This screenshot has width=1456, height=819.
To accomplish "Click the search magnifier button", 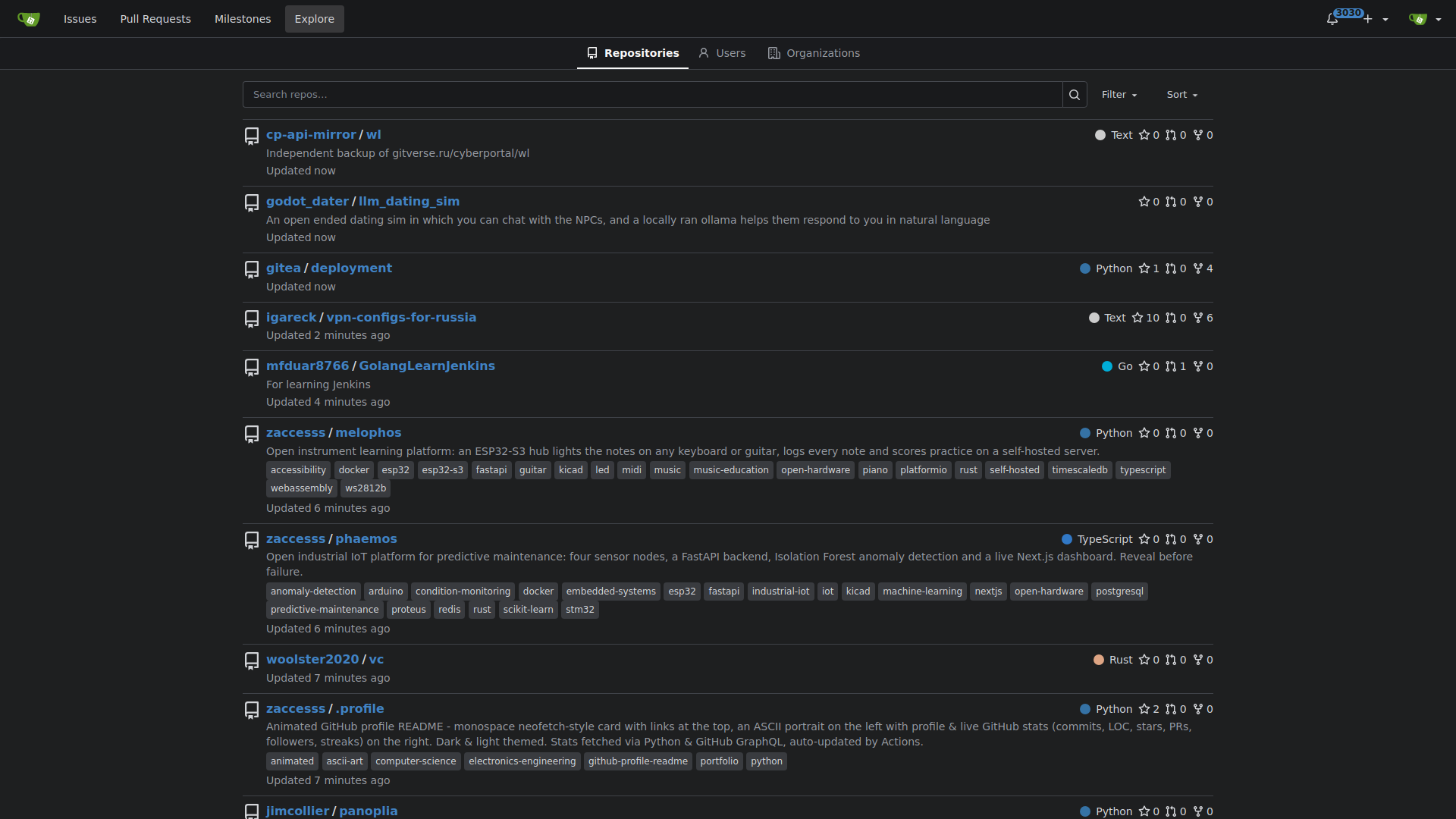I will click(x=1075, y=95).
